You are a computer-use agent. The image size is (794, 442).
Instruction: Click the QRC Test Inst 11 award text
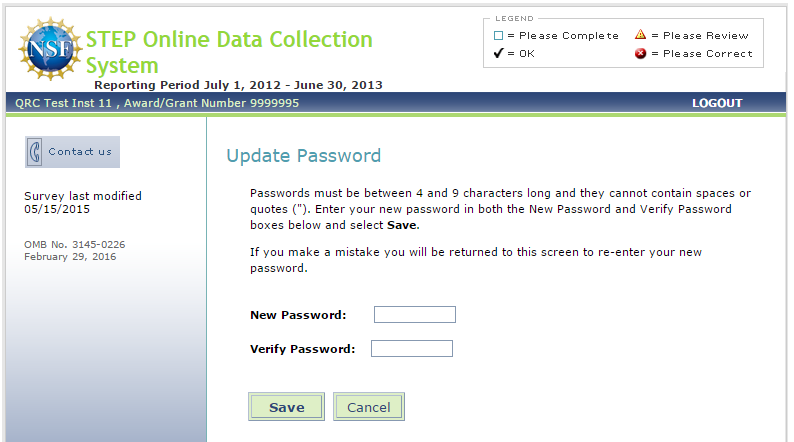pyautogui.click(x=156, y=103)
